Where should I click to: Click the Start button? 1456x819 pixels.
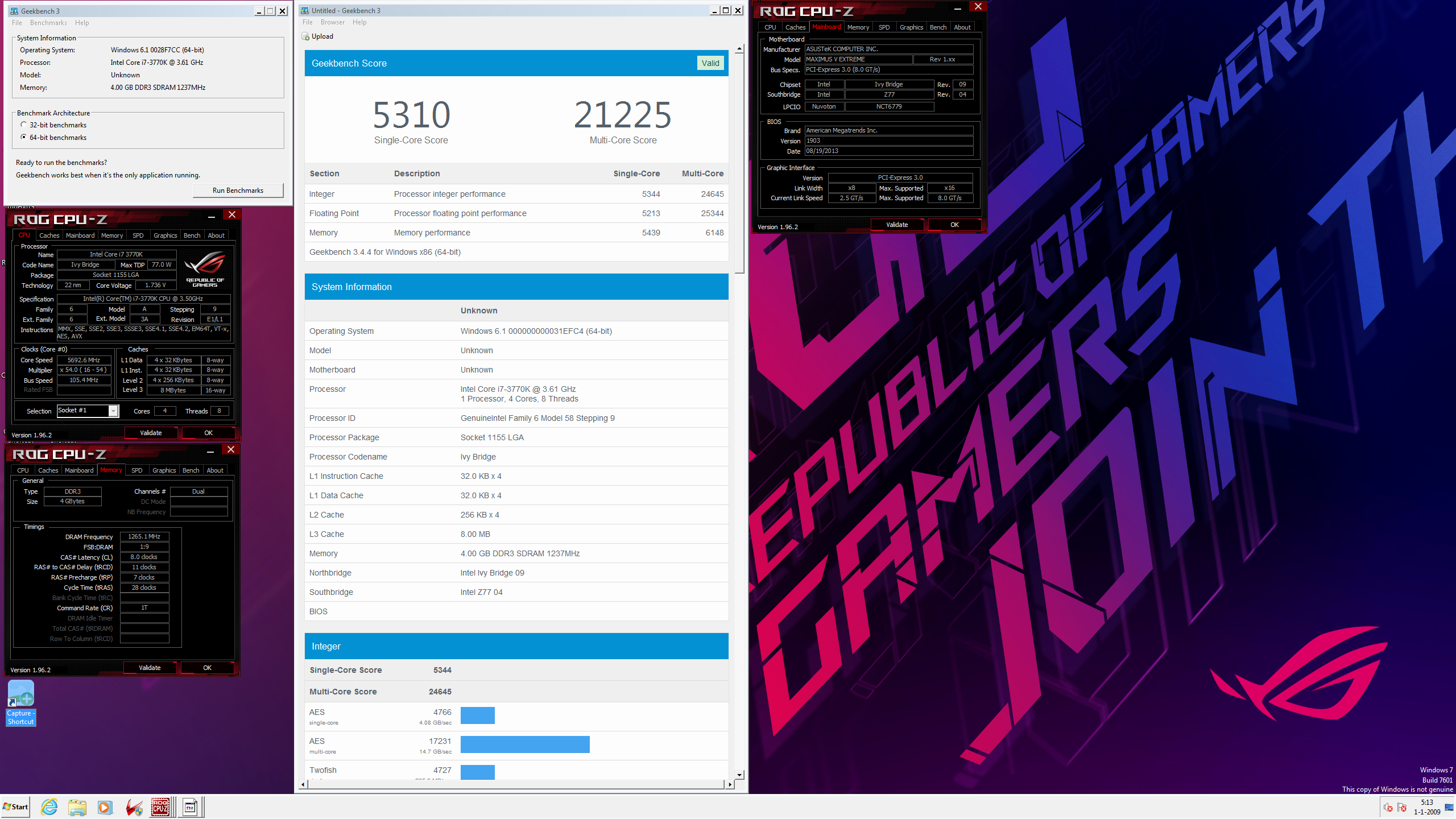[x=15, y=806]
